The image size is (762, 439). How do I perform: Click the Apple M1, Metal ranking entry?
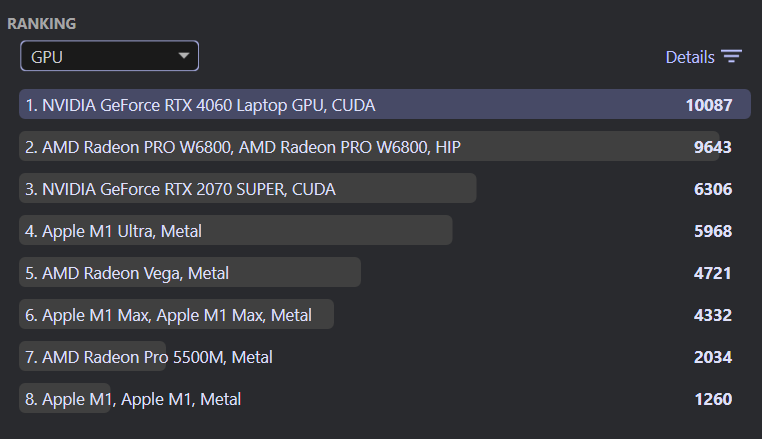coord(385,399)
